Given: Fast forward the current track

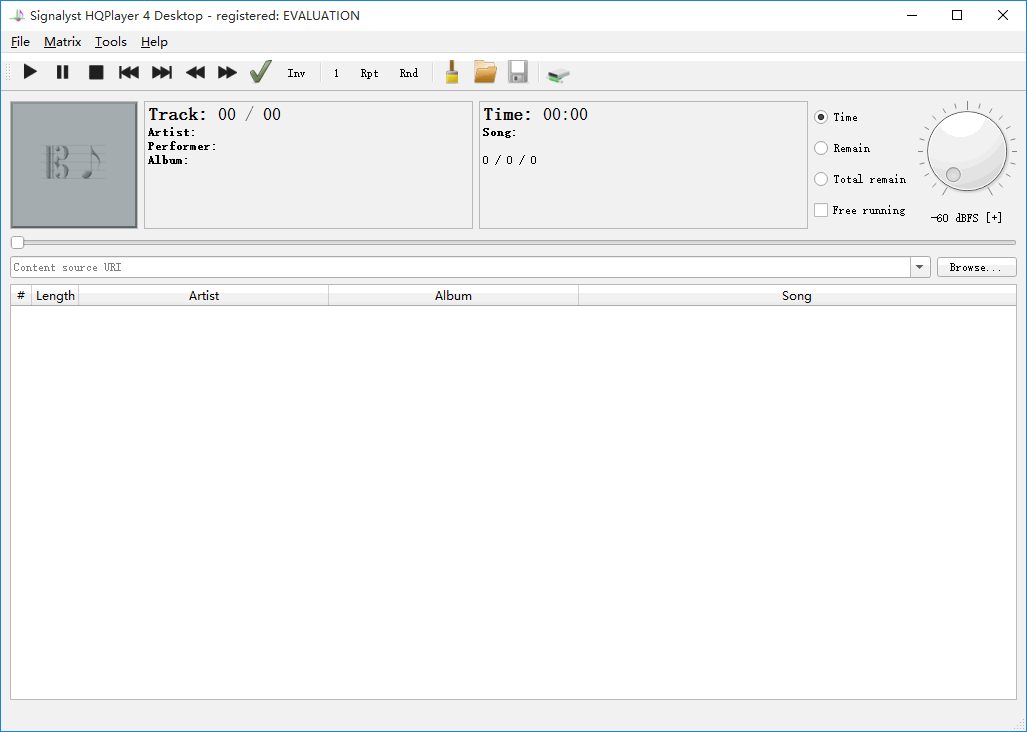Looking at the screenshot, I should point(227,71).
